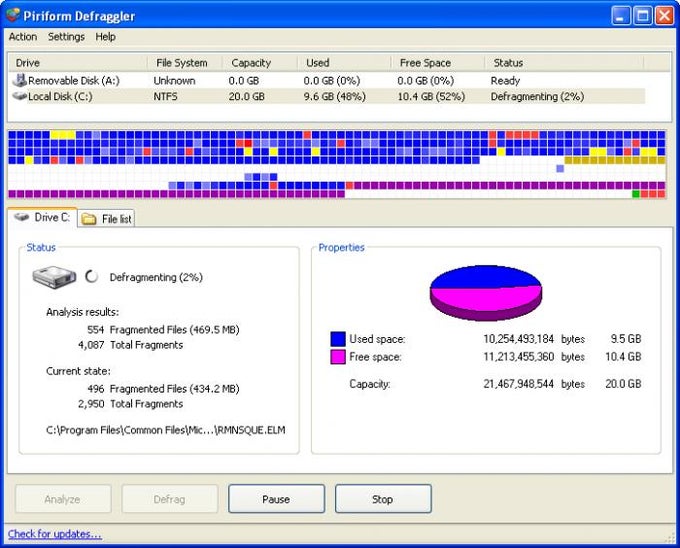Click the 'Ready' status cell
Image resolution: width=680 pixels, height=548 pixels.
pos(505,81)
